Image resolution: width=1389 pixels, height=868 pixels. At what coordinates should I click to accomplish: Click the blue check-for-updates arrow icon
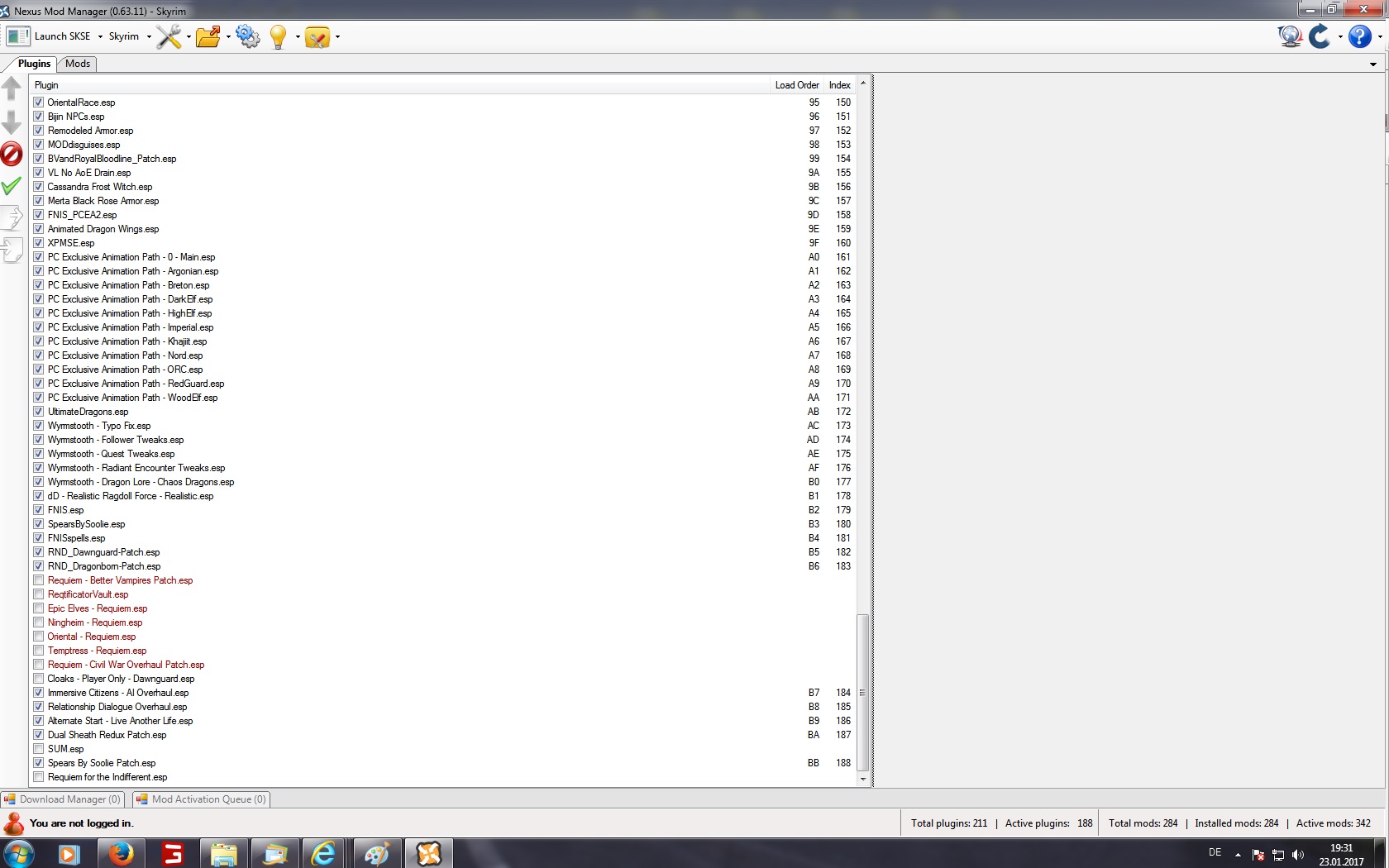1320,36
